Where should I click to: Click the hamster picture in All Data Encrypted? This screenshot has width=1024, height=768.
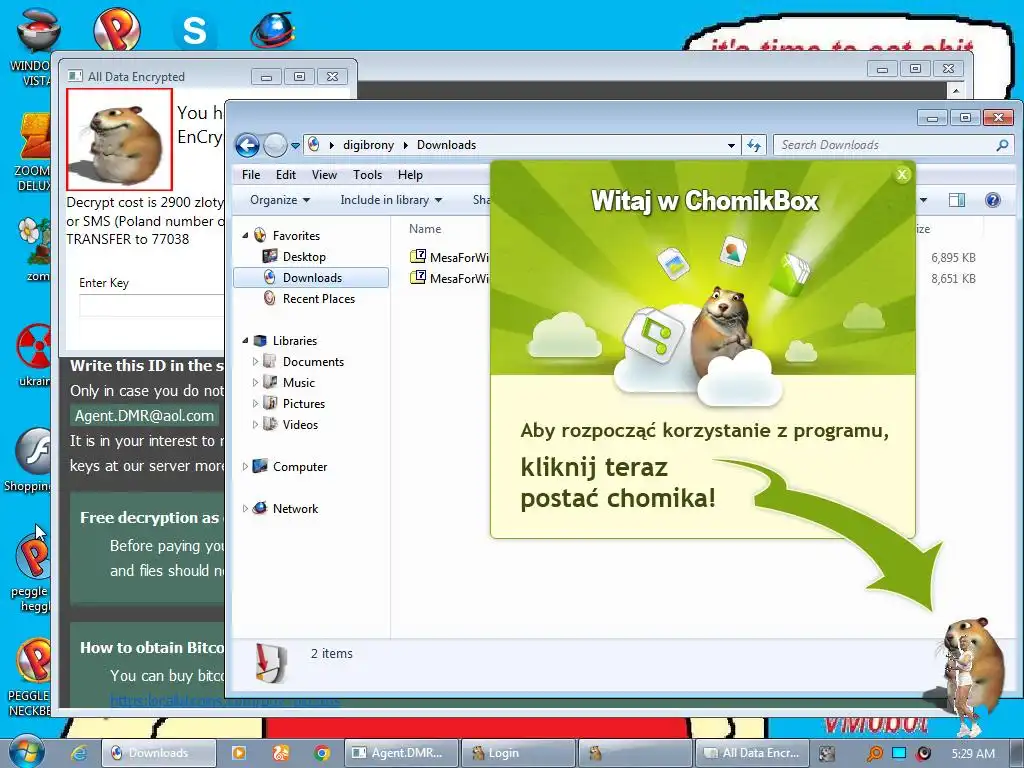(120, 140)
